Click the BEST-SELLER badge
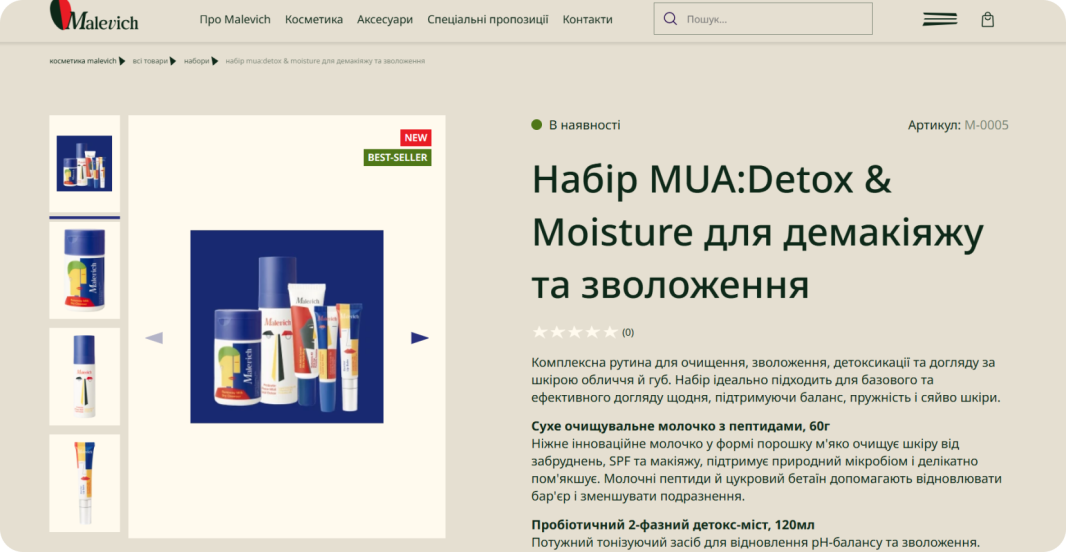Viewport: 1066px width, 552px height. (x=398, y=158)
